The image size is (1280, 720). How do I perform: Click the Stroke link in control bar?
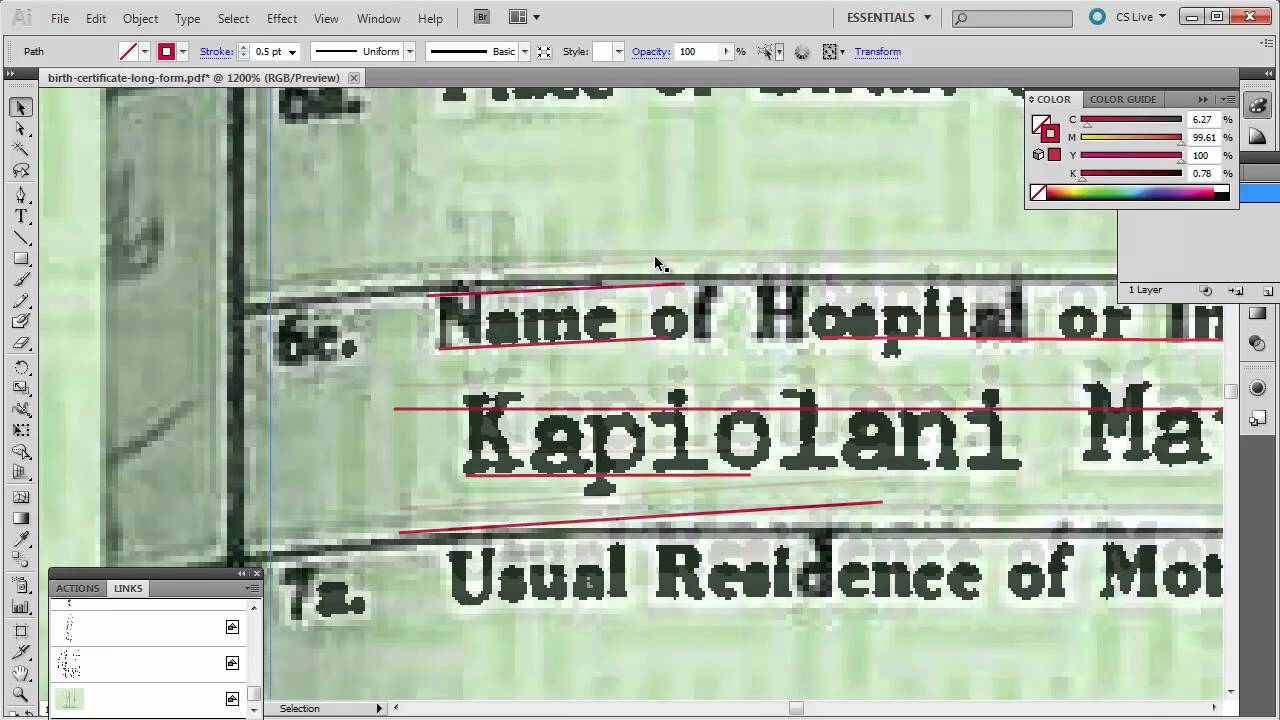[x=216, y=51]
